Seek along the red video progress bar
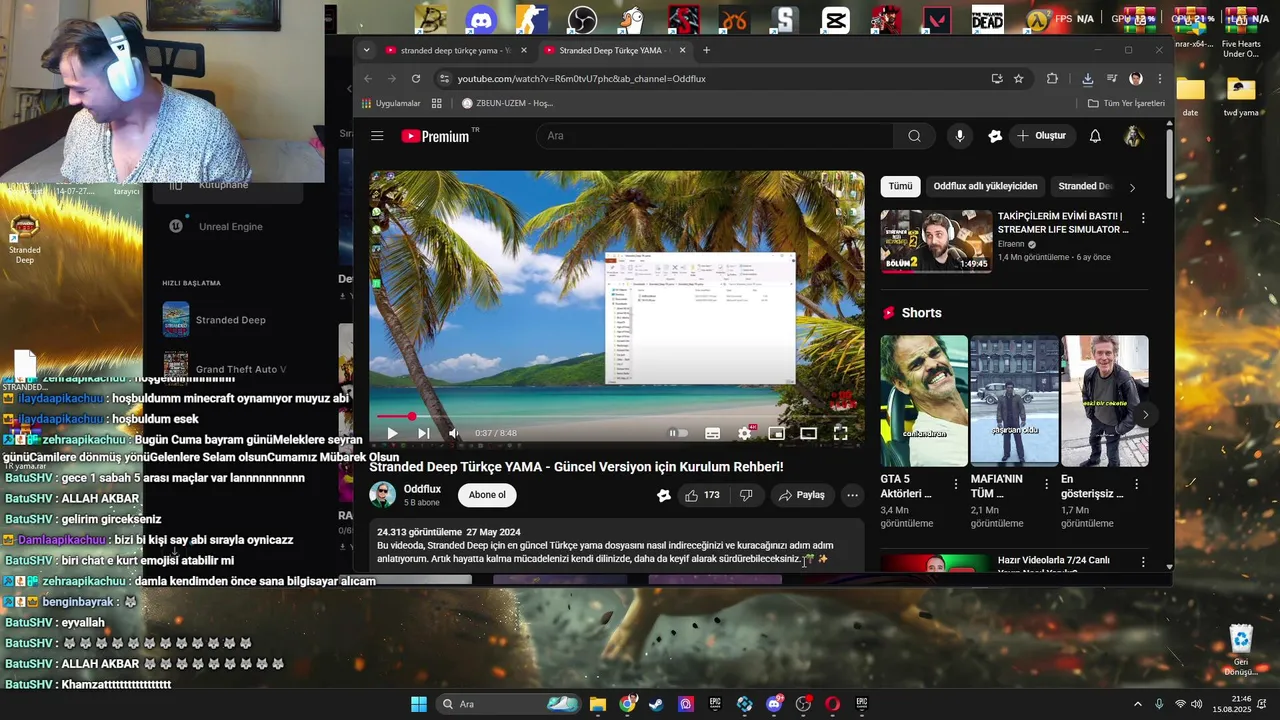 pyautogui.click(x=616, y=416)
